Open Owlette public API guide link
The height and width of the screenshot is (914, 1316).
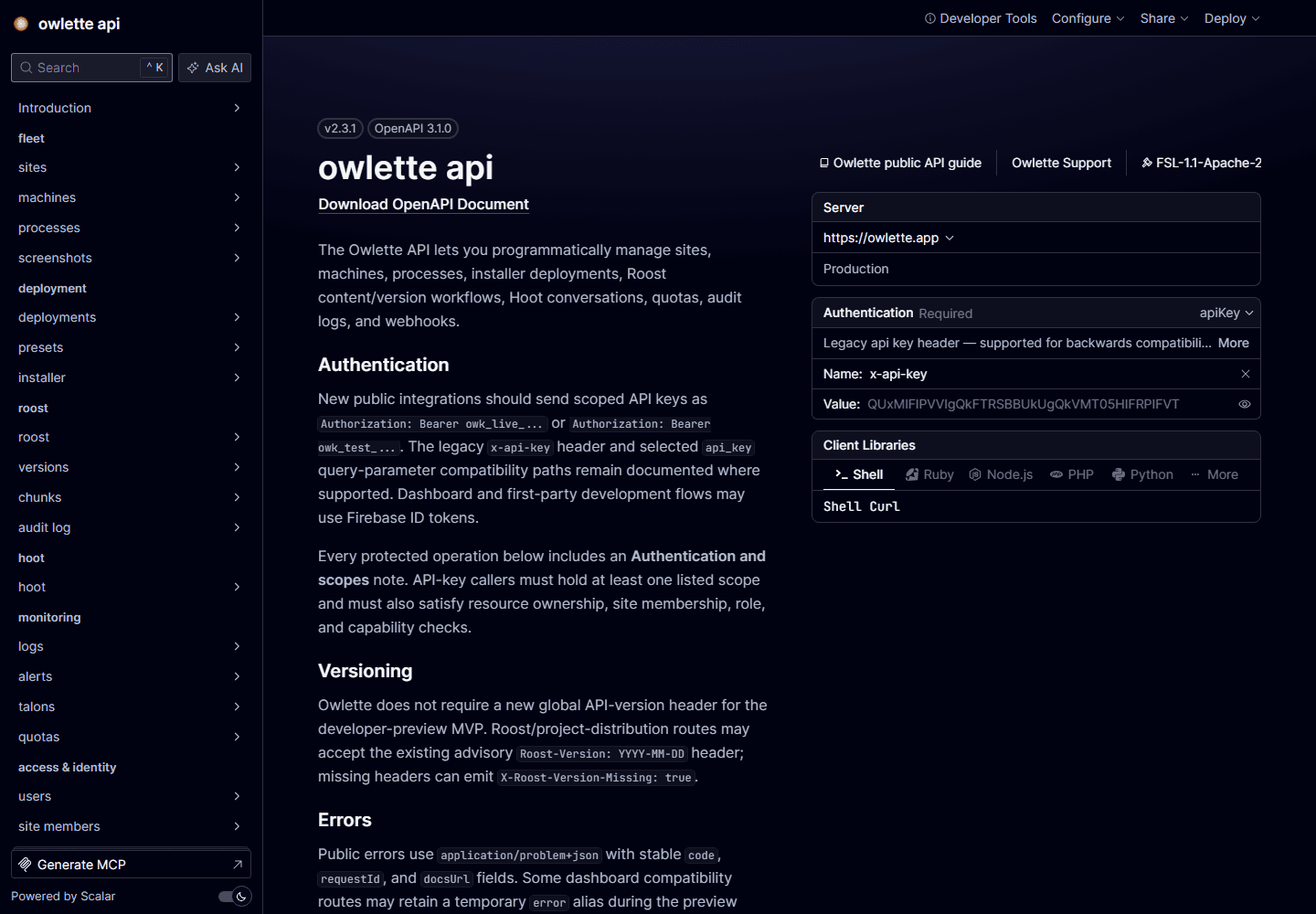[x=900, y=163]
